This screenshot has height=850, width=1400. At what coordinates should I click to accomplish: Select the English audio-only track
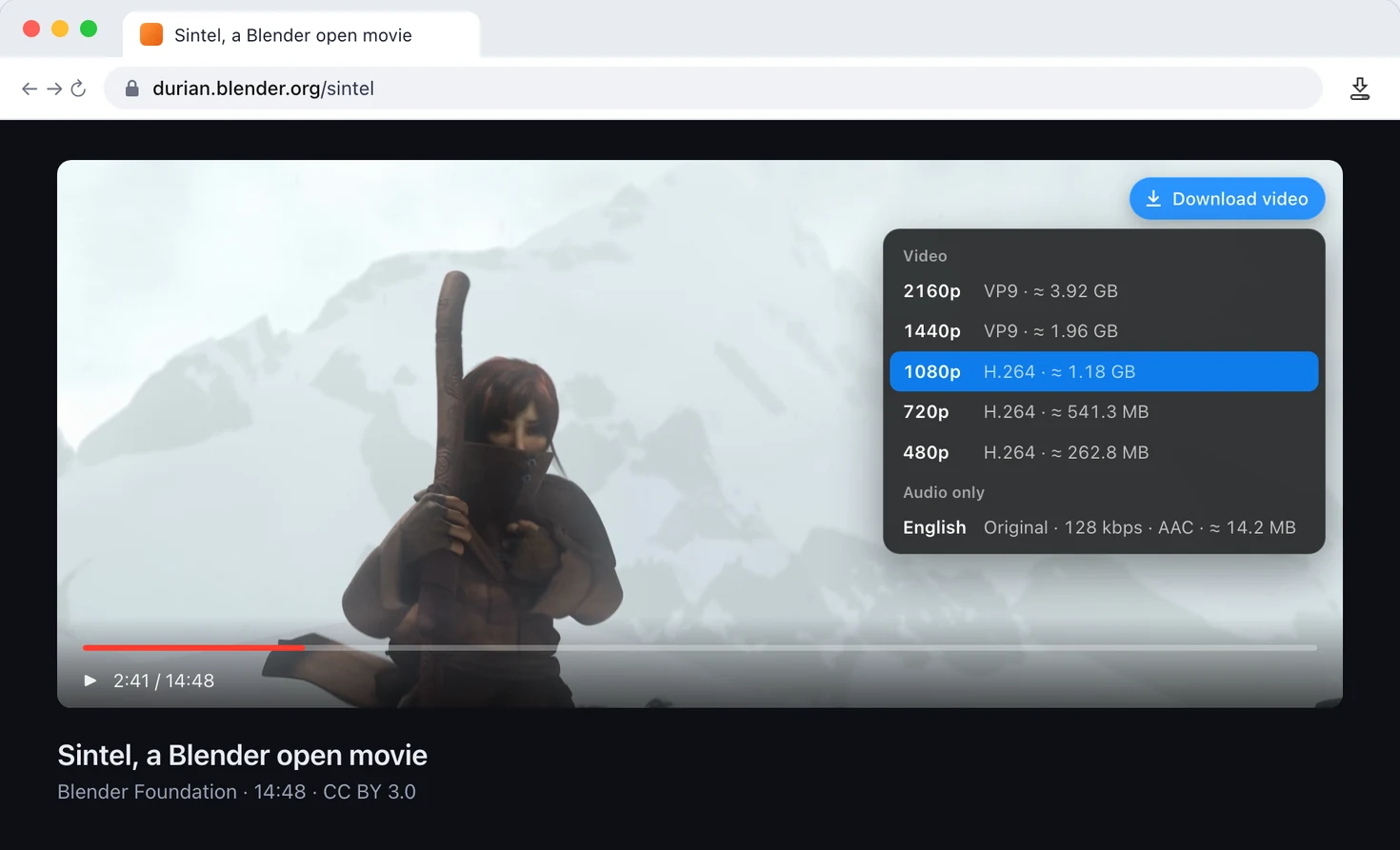point(1104,527)
